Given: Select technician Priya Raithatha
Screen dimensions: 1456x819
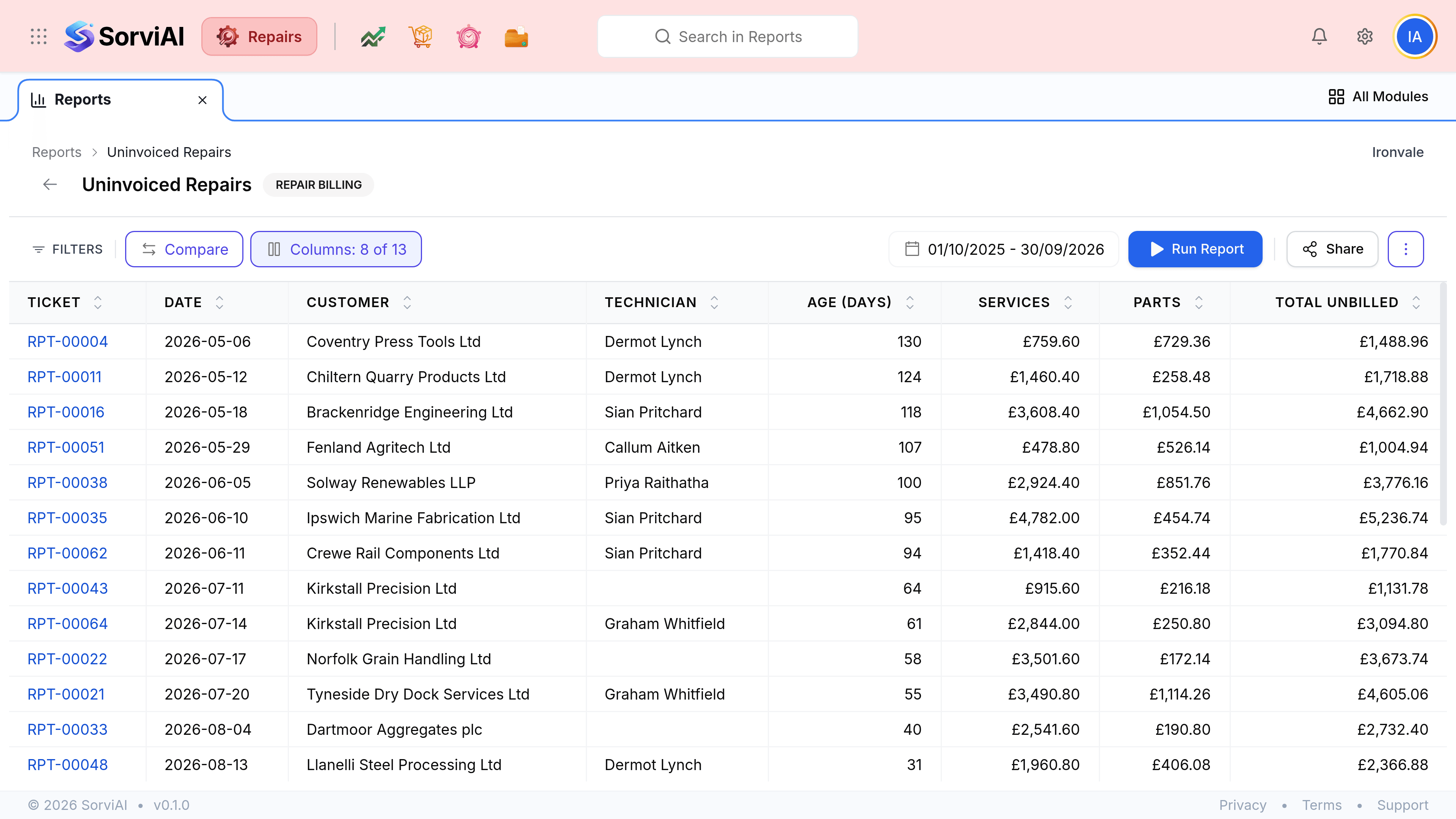Looking at the screenshot, I should click(x=656, y=483).
